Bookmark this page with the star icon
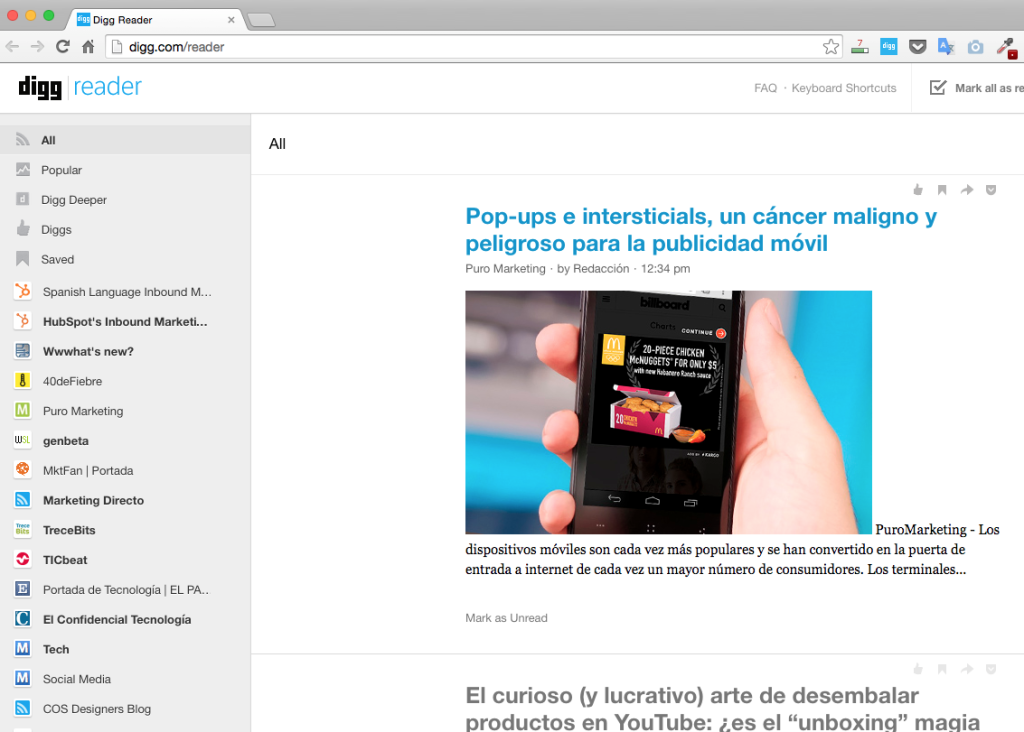Screen dimensions: 1024x732 point(831,46)
